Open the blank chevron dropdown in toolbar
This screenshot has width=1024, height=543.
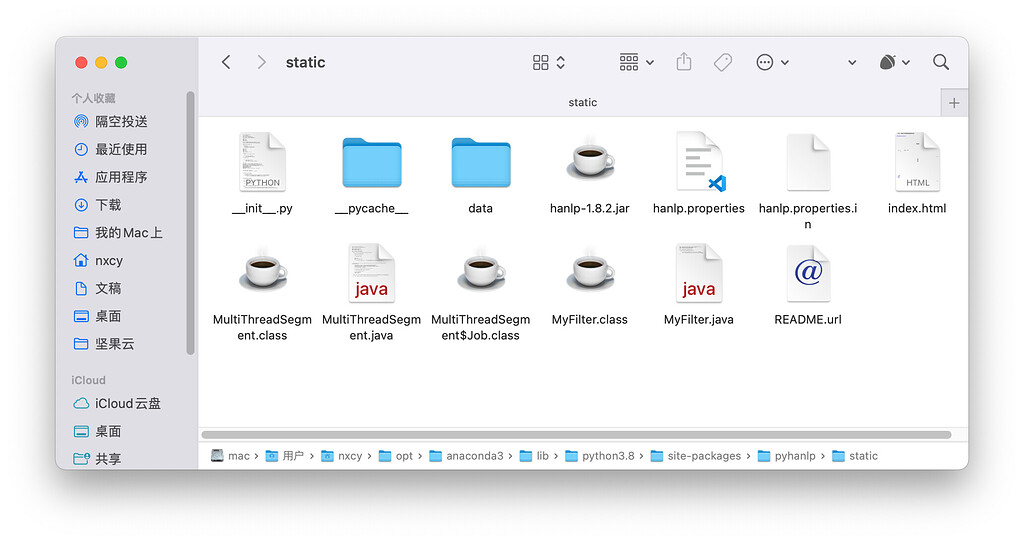852,63
